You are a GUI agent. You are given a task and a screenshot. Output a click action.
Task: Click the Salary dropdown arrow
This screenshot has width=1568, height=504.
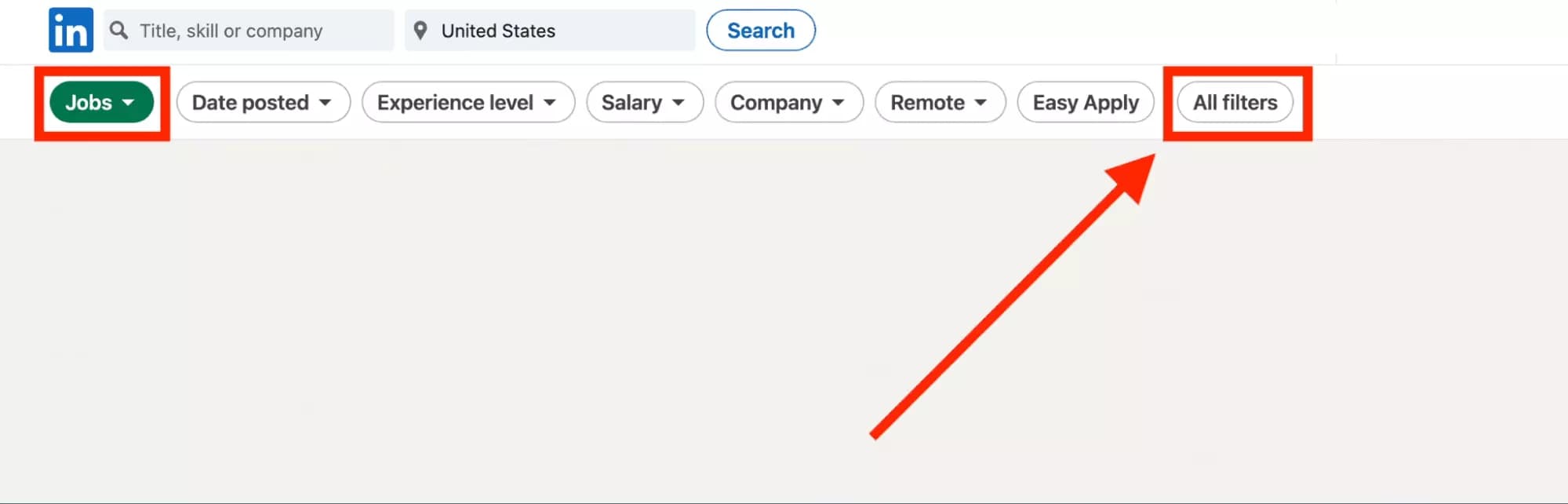pos(679,102)
